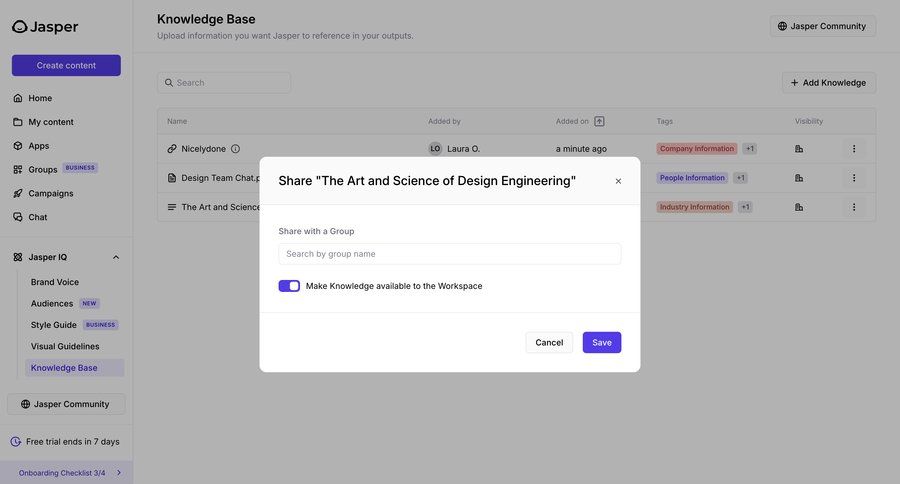Click the Tags column header
Image resolution: width=900 pixels, height=484 pixels.
click(x=665, y=121)
